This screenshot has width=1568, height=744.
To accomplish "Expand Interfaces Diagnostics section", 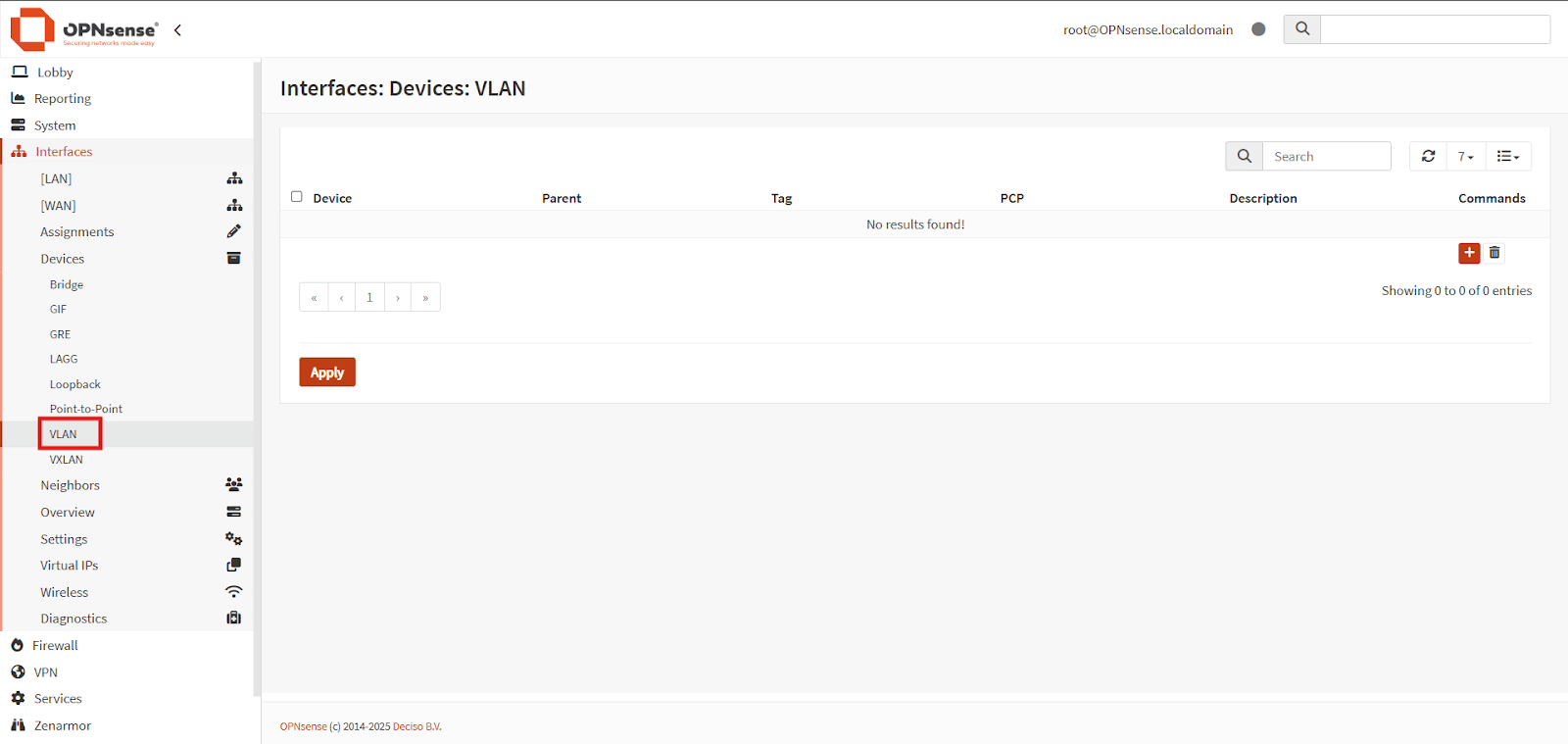I will click(73, 619).
